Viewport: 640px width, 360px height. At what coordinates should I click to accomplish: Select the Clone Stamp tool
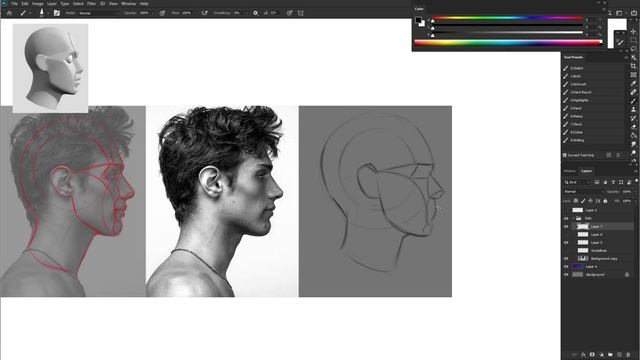coord(633,110)
